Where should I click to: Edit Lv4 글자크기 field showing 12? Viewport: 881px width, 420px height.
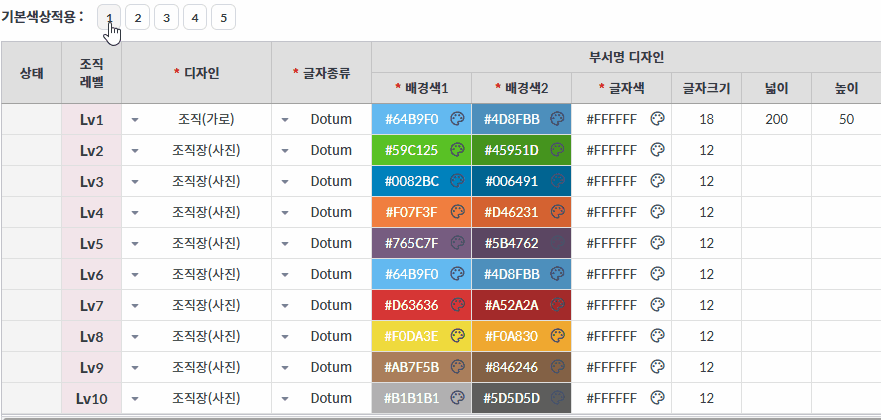click(x=707, y=212)
